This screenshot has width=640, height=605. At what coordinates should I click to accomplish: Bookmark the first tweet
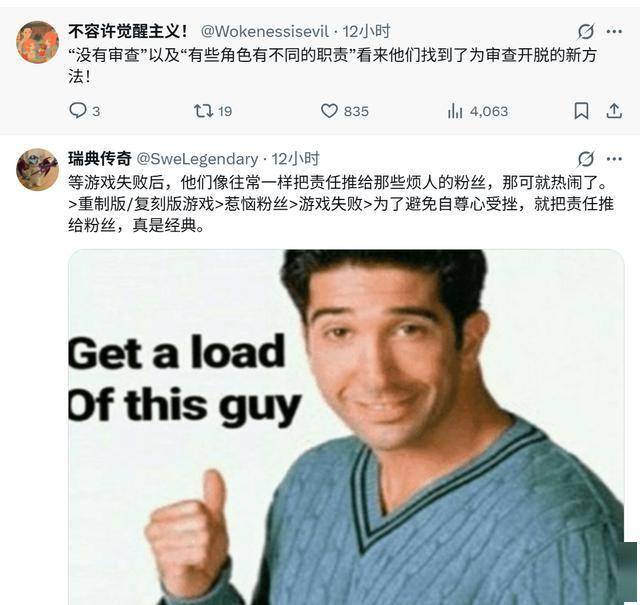[581, 111]
